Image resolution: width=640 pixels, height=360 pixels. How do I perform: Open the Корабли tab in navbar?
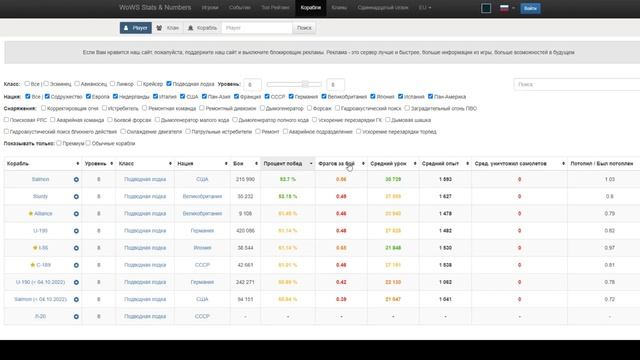coord(311,8)
